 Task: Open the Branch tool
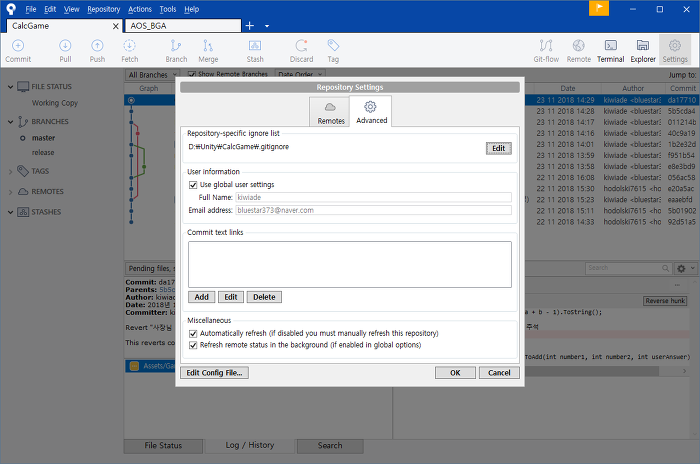pyautogui.click(x=176, y=51)
